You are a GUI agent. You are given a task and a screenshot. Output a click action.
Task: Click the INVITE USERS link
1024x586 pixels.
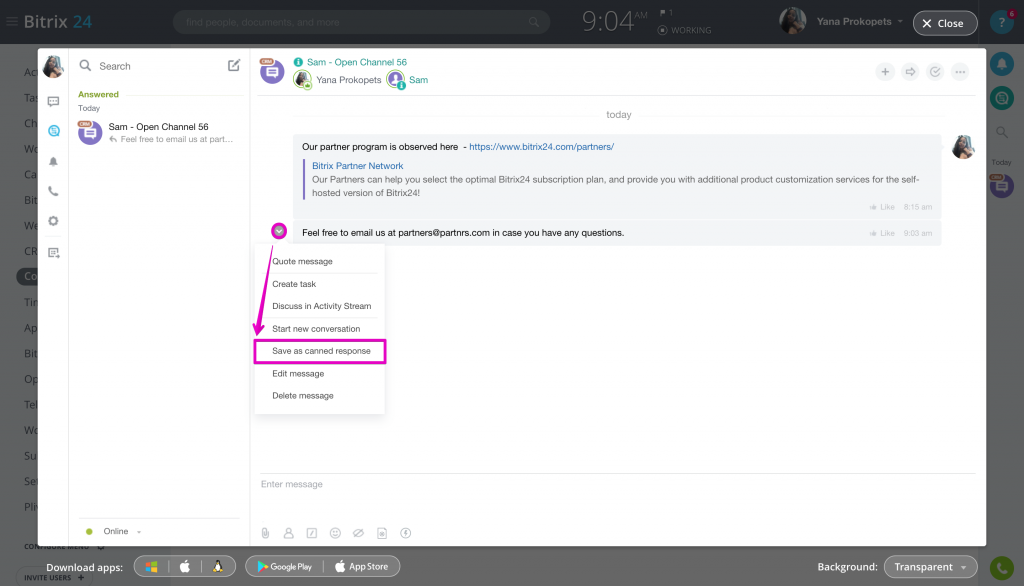tap(54, 578)
